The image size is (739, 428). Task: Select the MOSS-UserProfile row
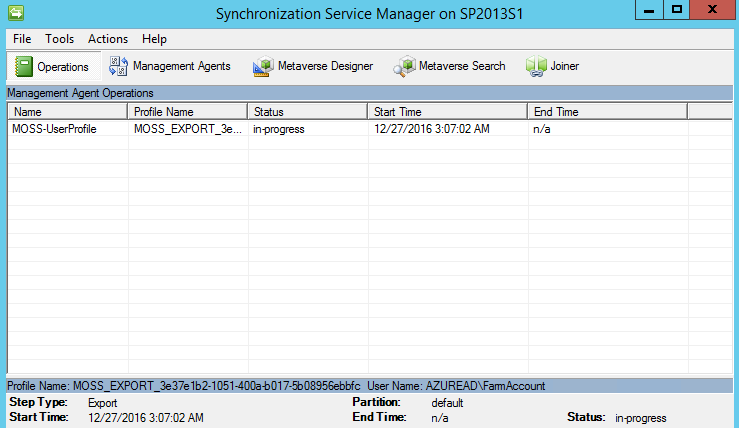pos(370,129)
